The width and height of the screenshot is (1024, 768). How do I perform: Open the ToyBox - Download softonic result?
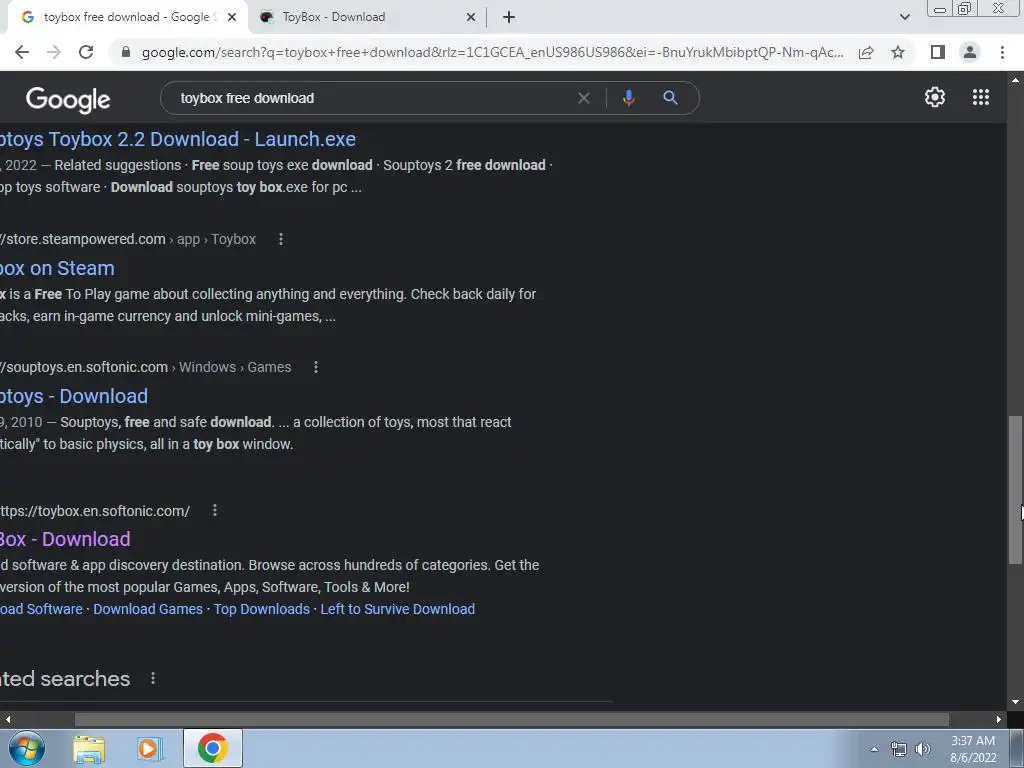[65, 539]
